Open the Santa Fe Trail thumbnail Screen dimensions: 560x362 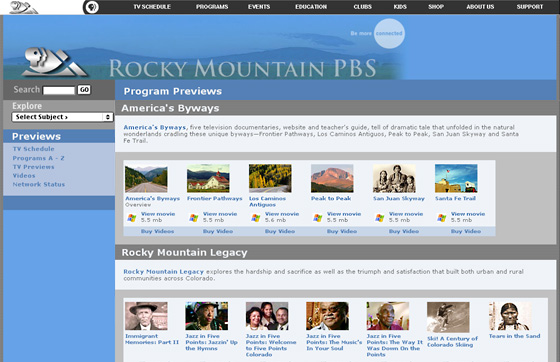pyautogui.click(x=456, y=178)
